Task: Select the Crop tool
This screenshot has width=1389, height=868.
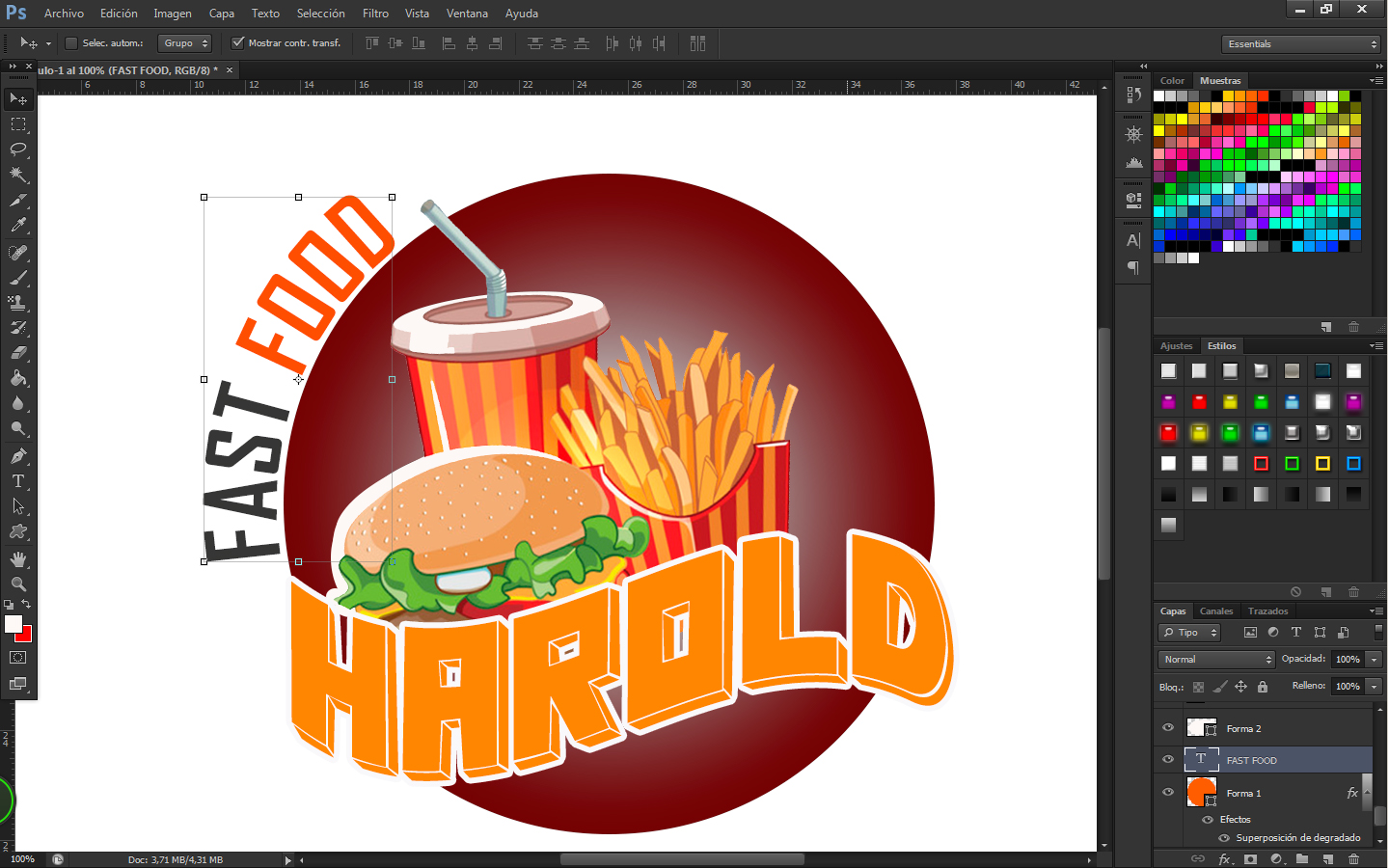Action: (x=18, y=201)
